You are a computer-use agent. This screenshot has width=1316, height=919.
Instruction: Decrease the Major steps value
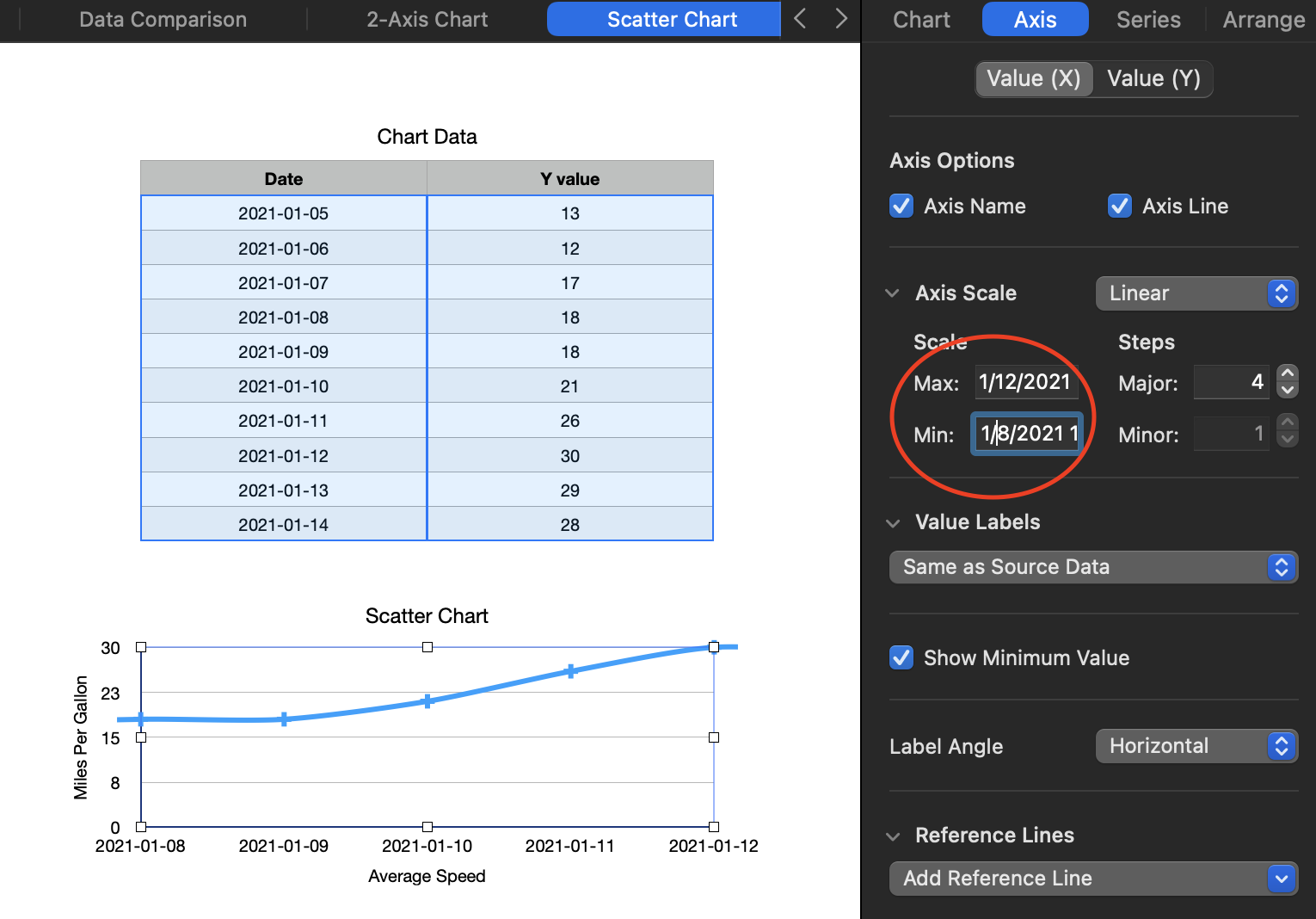[1287, 391]
